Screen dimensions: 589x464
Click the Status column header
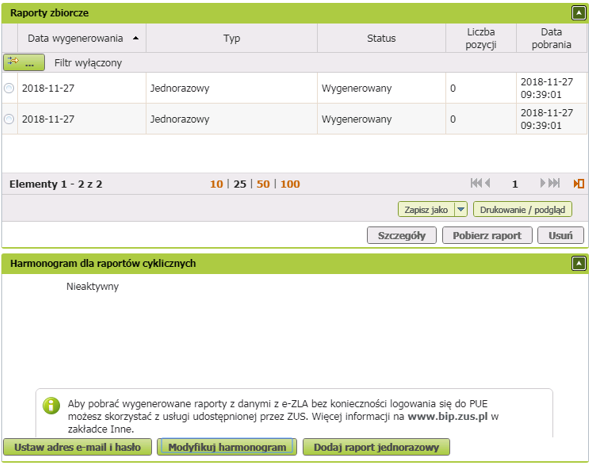(381, 38)
